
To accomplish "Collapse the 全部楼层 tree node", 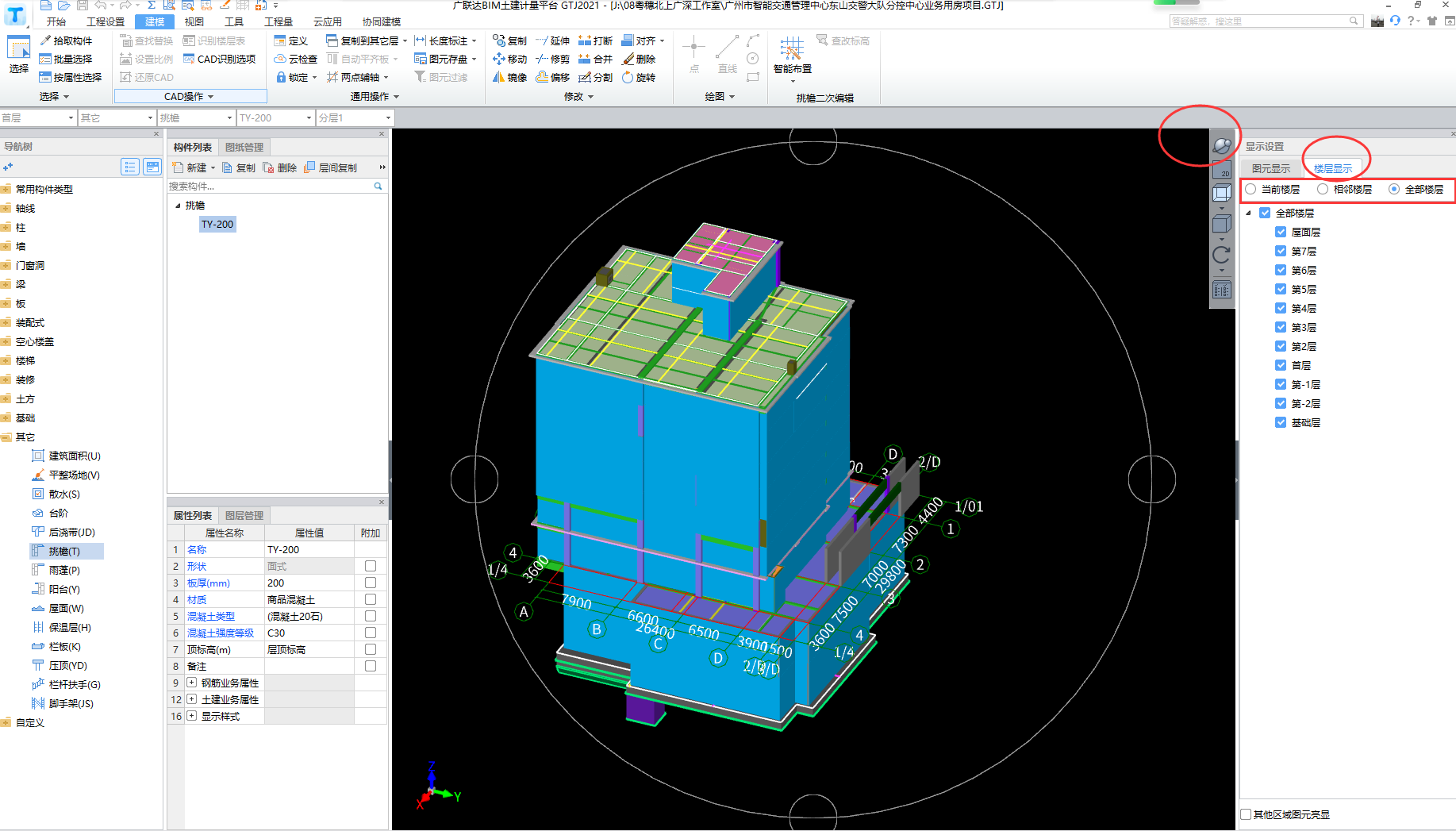I will pos(1249,213).
